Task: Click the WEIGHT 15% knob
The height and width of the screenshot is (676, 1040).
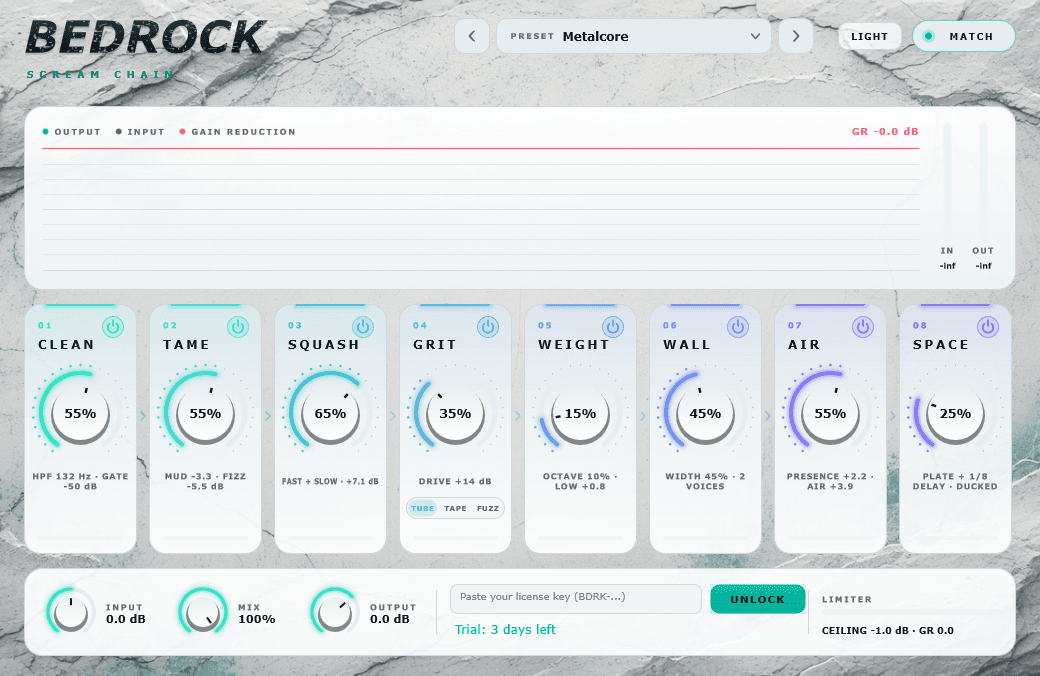Action: click(x=580, y=414)
